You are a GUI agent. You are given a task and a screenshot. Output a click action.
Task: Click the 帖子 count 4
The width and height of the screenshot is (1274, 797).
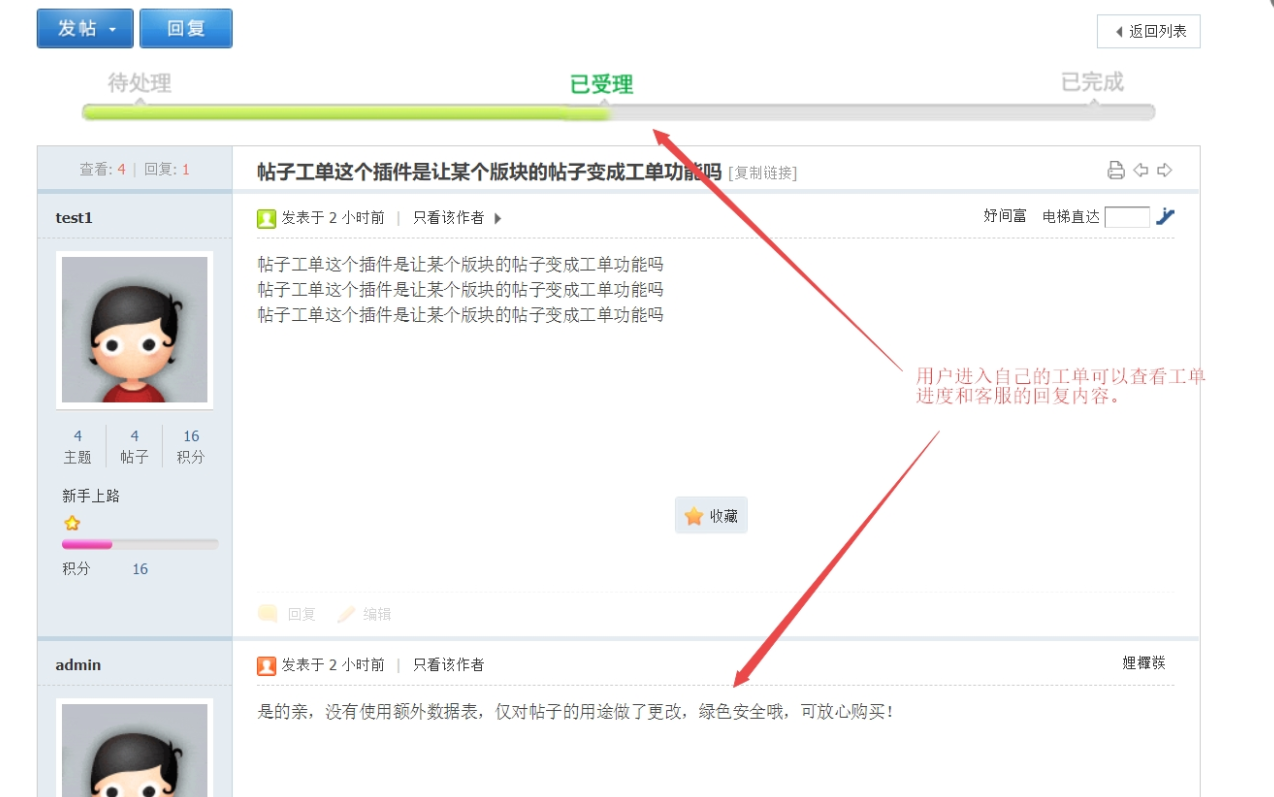134,436
